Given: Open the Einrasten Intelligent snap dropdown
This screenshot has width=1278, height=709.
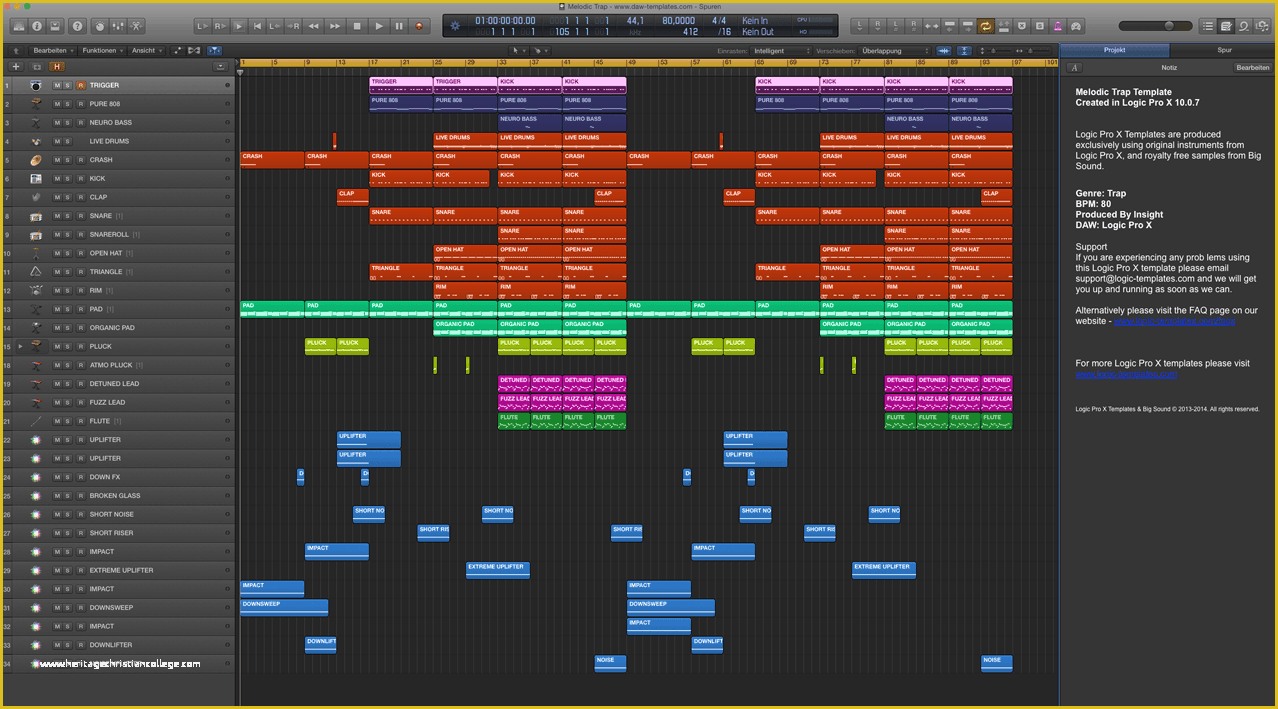Looking at the screenshot, I should pos(781,50).
